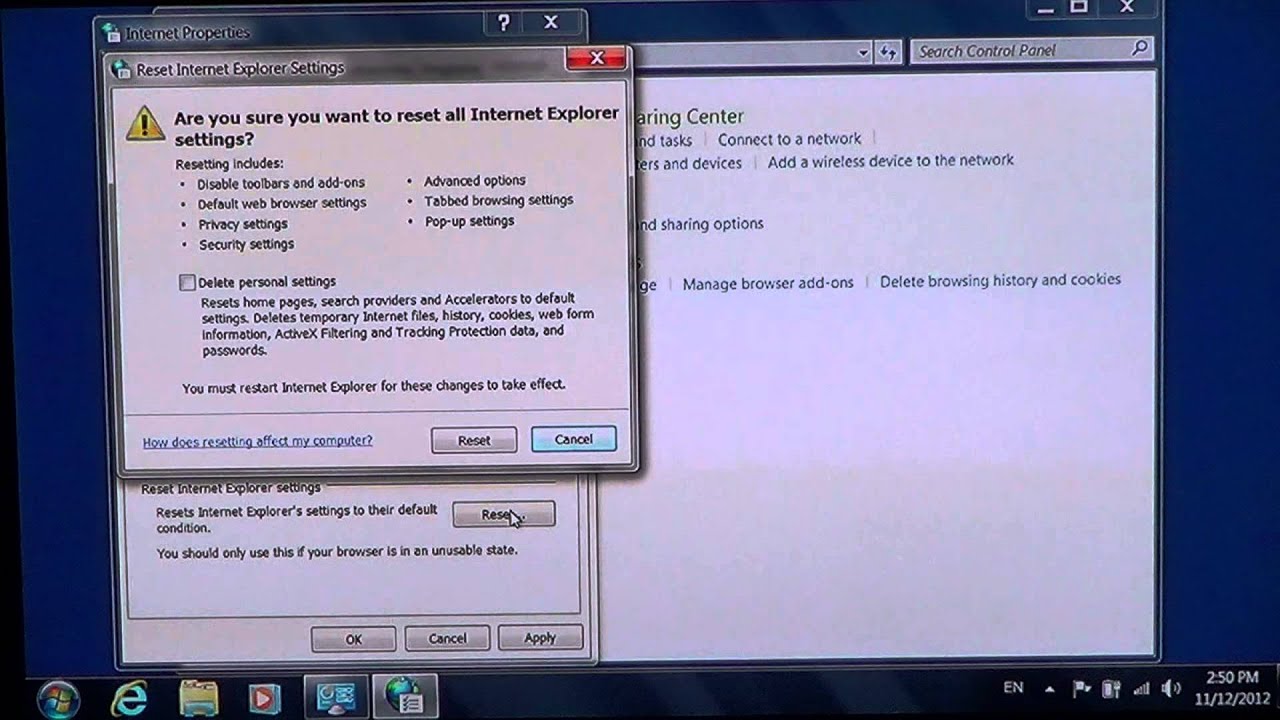This screenshot has width=1280, height=720.
Task: Open the Action Center flag icon
Action: pyautogui.click(x=1081, y=689)
